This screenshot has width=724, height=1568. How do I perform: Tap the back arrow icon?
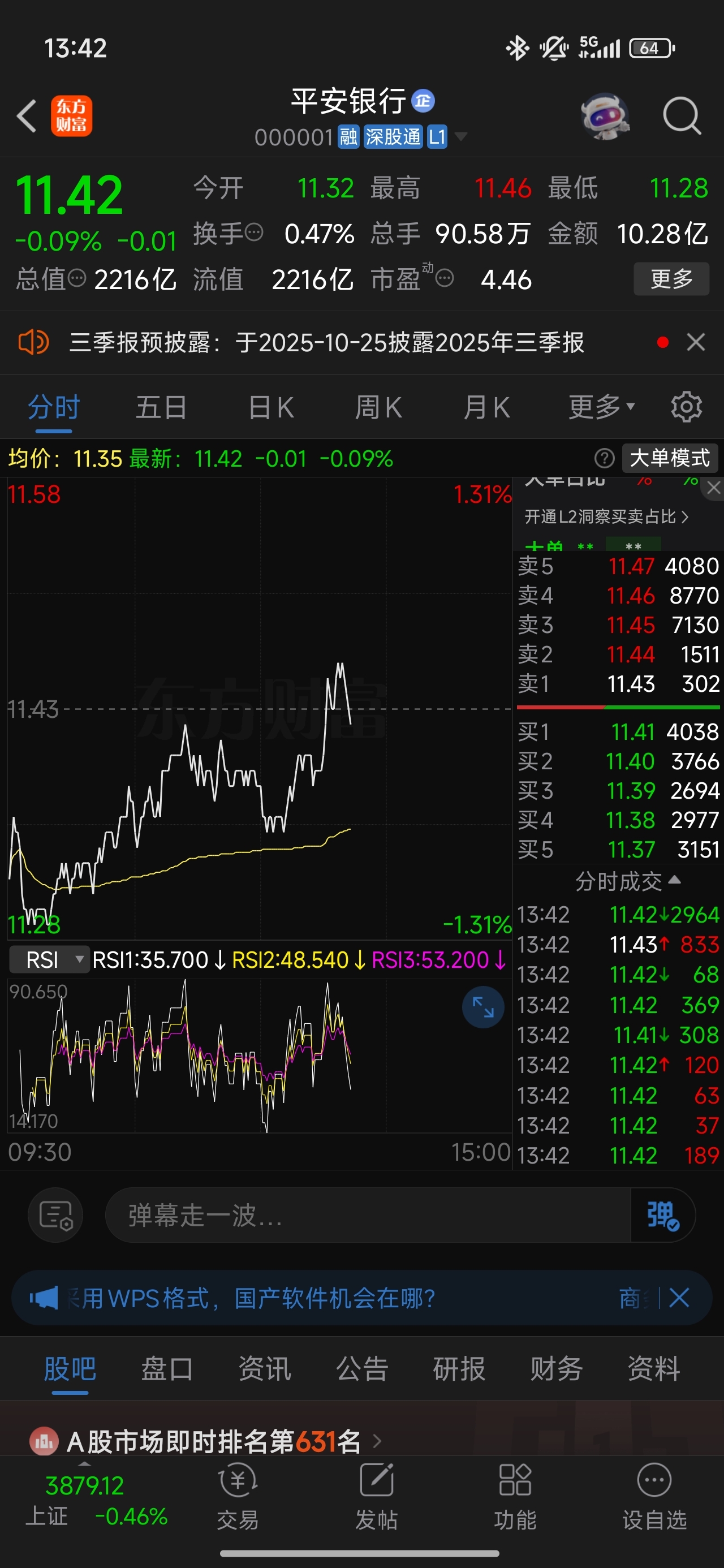(x=27, y=115)
